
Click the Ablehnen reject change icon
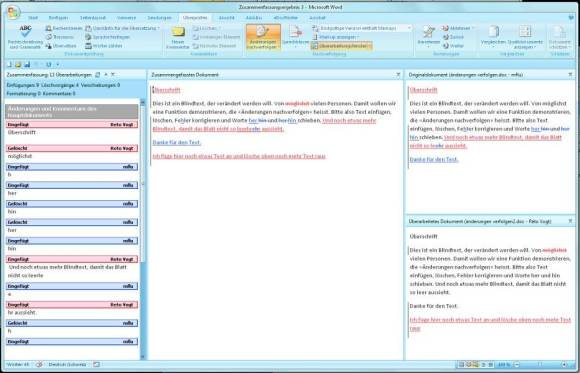[x=445, y=28]
